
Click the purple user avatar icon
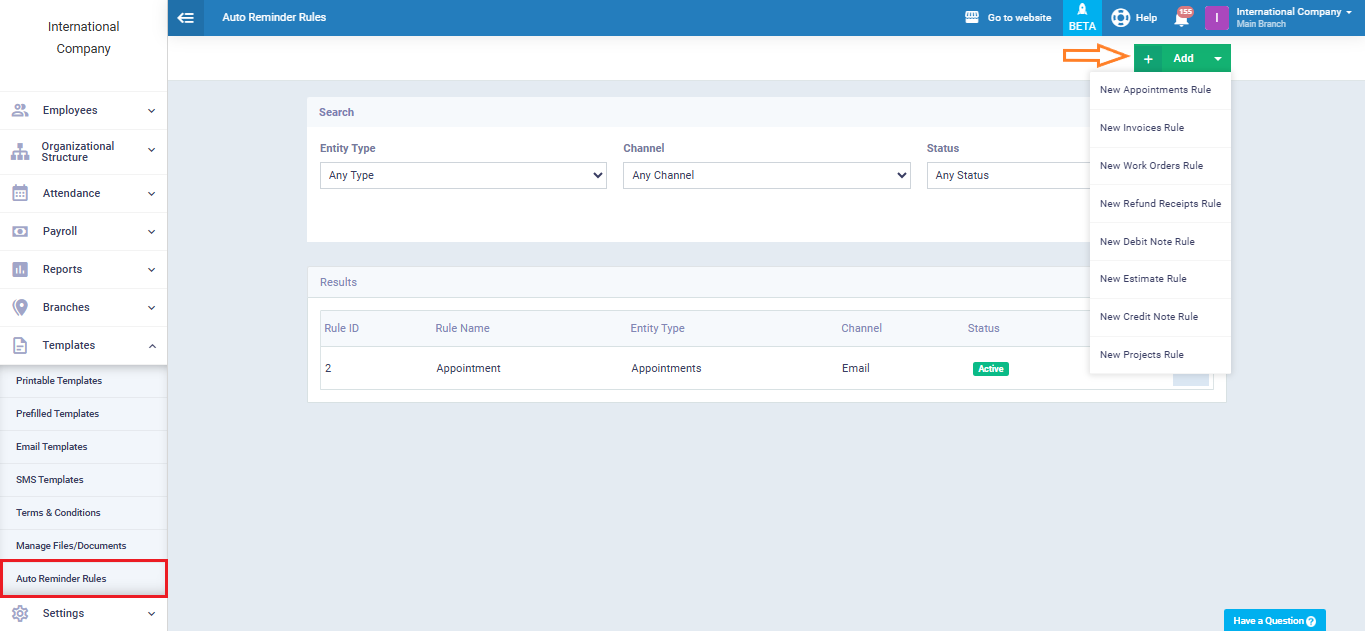point(1216,17)
